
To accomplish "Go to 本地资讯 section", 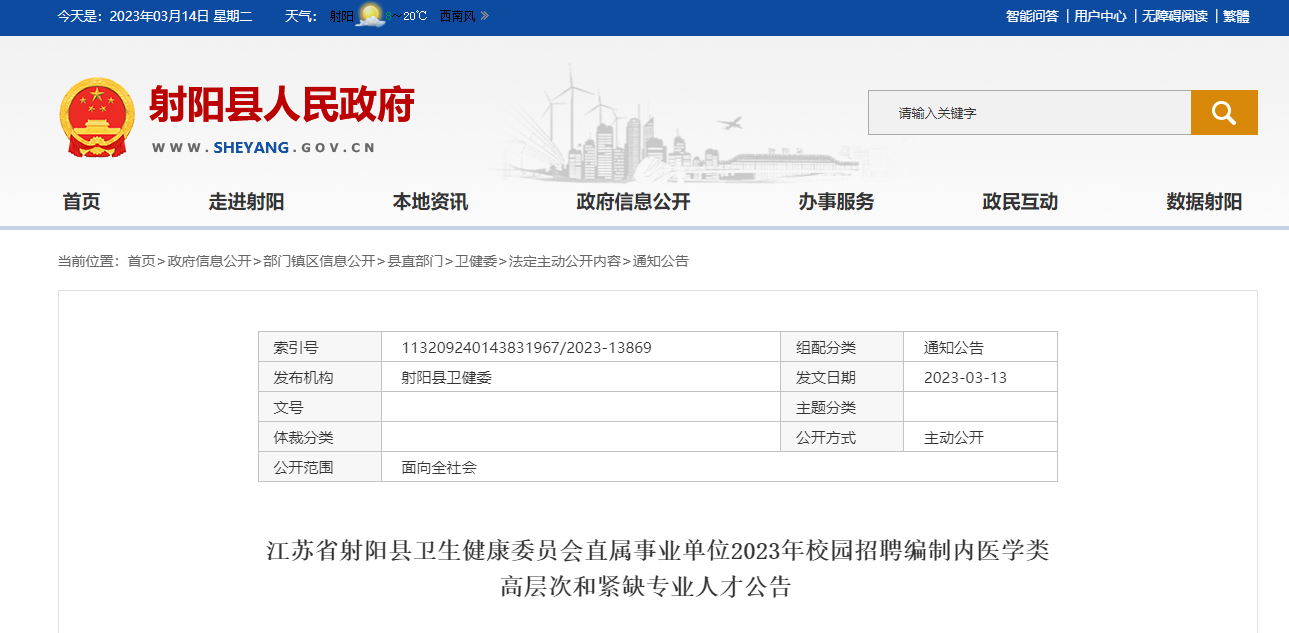I will (x=430, y=202).
